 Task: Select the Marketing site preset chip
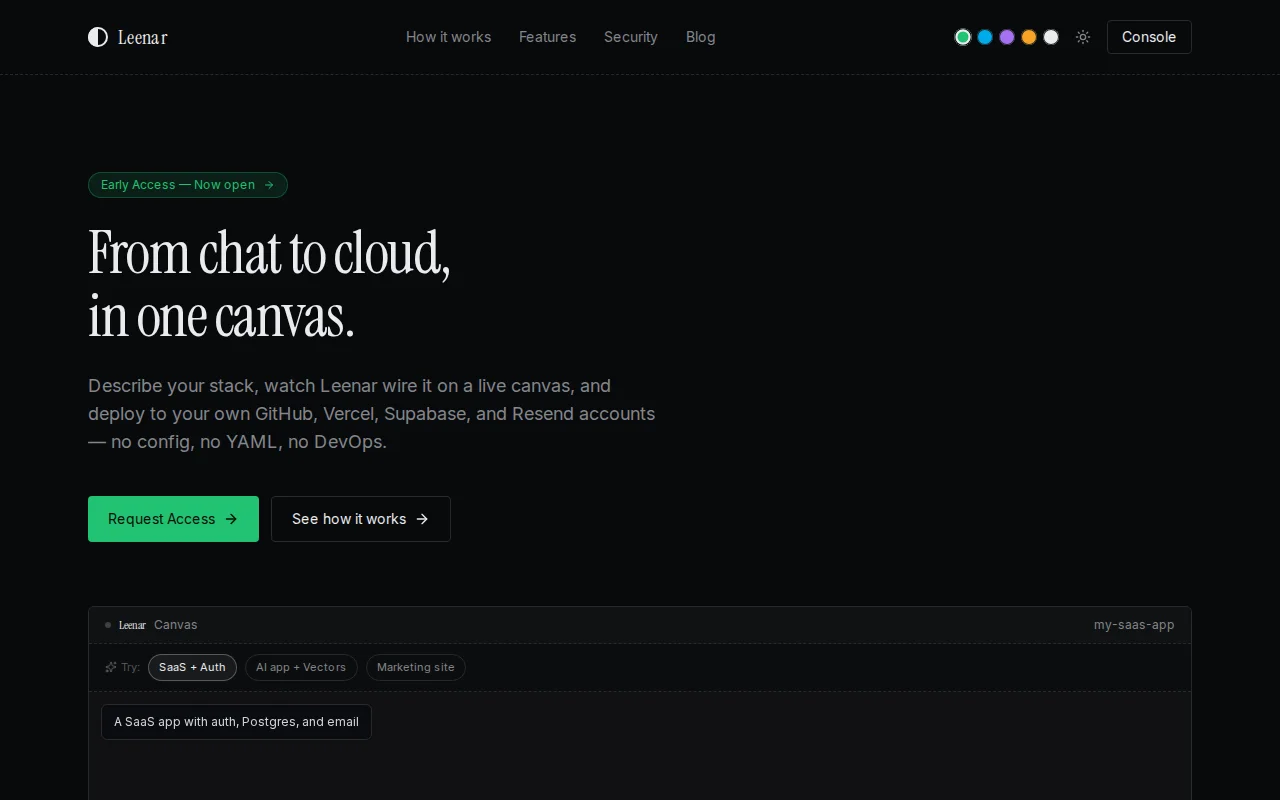[x=416, y=667]
